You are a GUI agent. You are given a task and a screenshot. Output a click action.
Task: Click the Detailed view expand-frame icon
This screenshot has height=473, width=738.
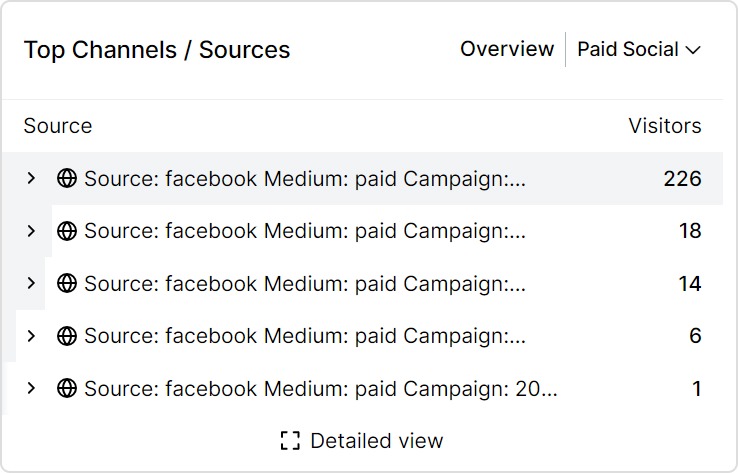coord(291,441)
